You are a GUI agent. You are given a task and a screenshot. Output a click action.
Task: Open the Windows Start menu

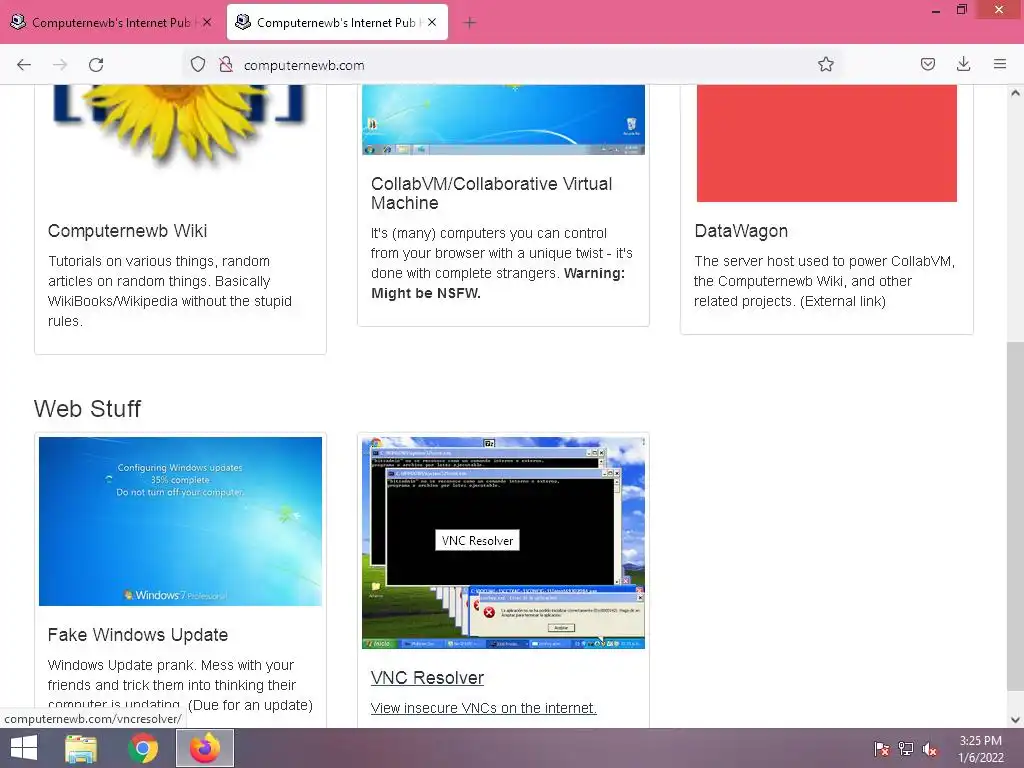click(24, 748)
